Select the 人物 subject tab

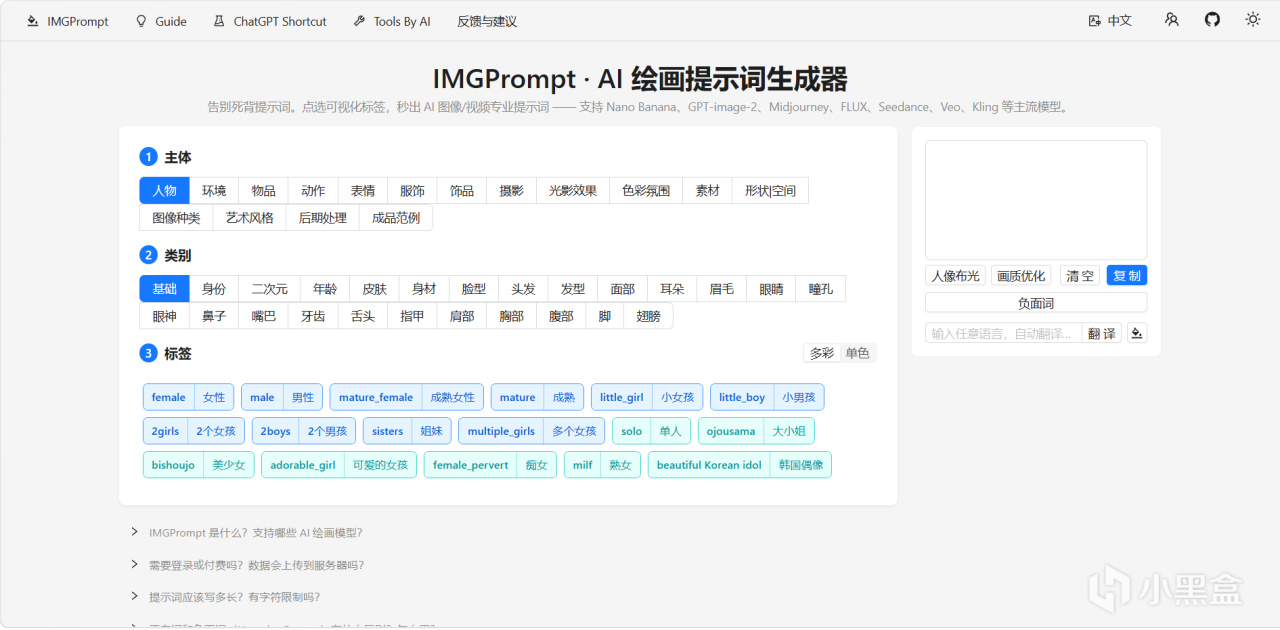click(164, 190)
